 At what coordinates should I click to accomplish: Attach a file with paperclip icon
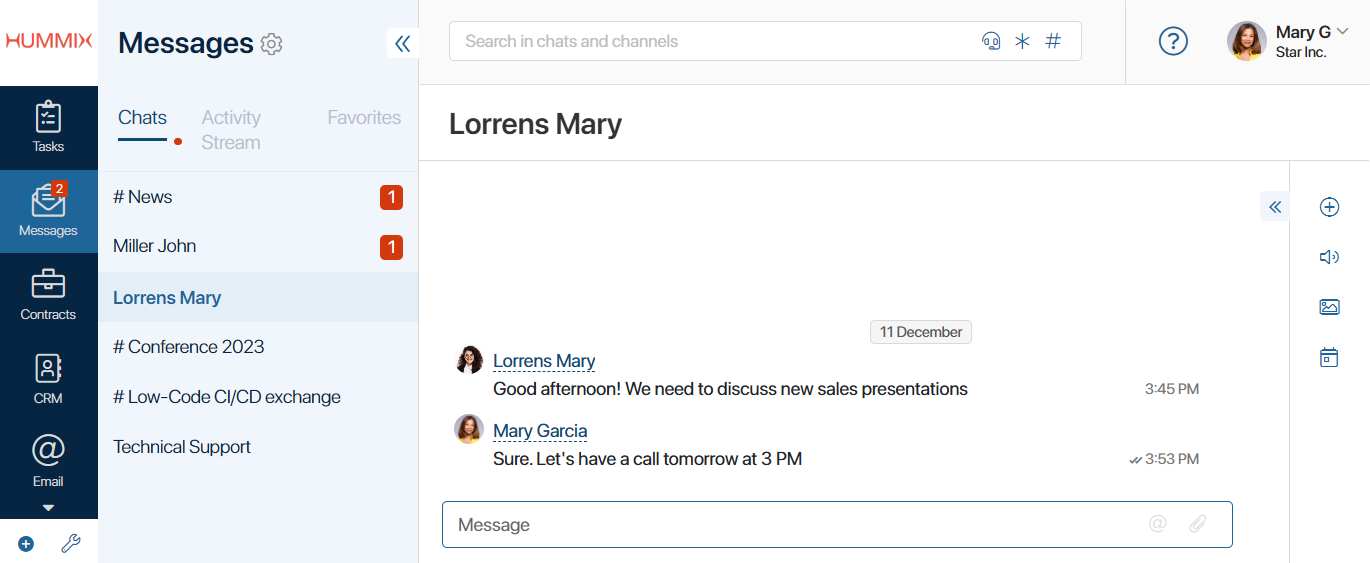(x=1198, y=523)
